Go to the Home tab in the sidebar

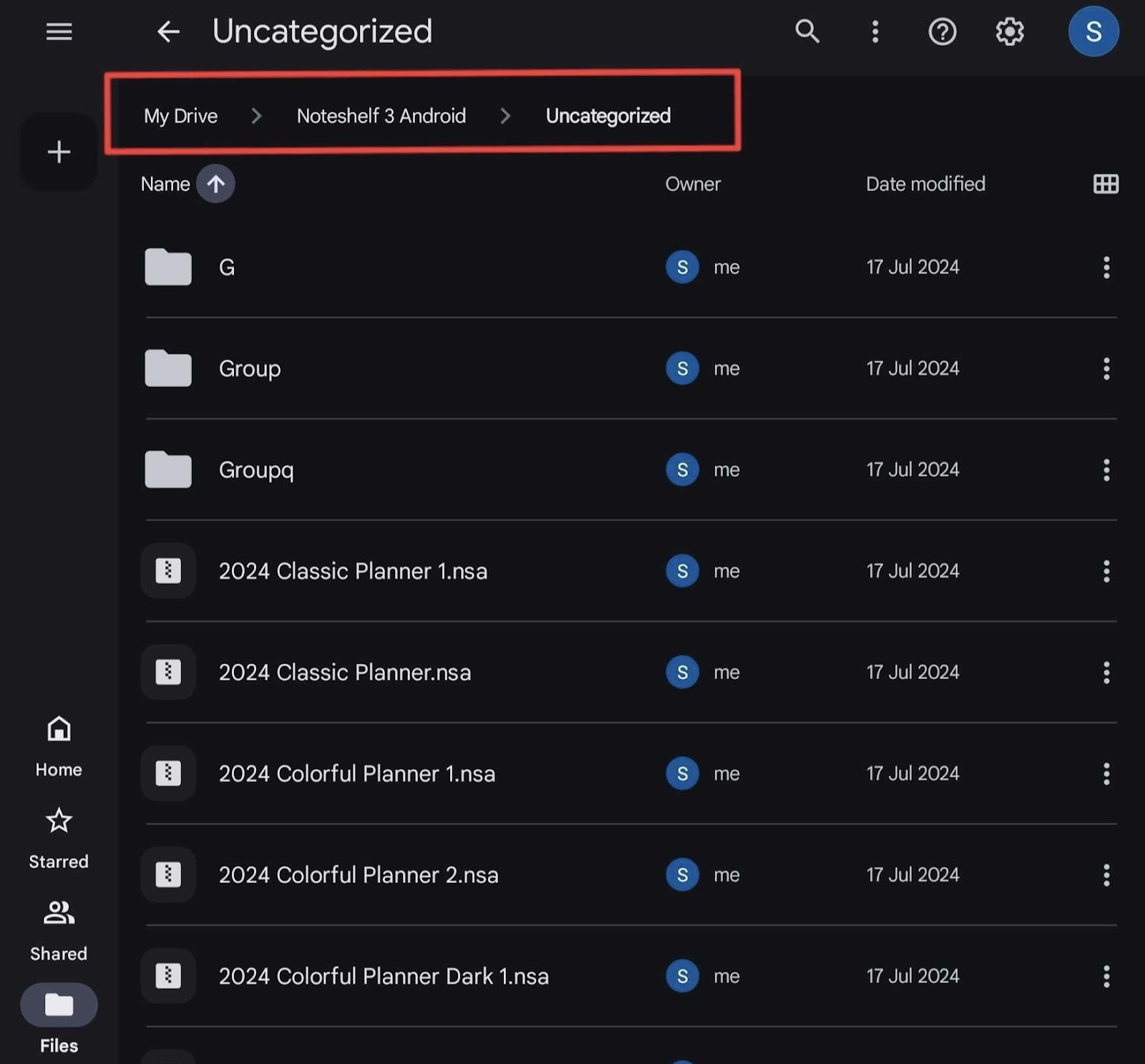point(59,747)
